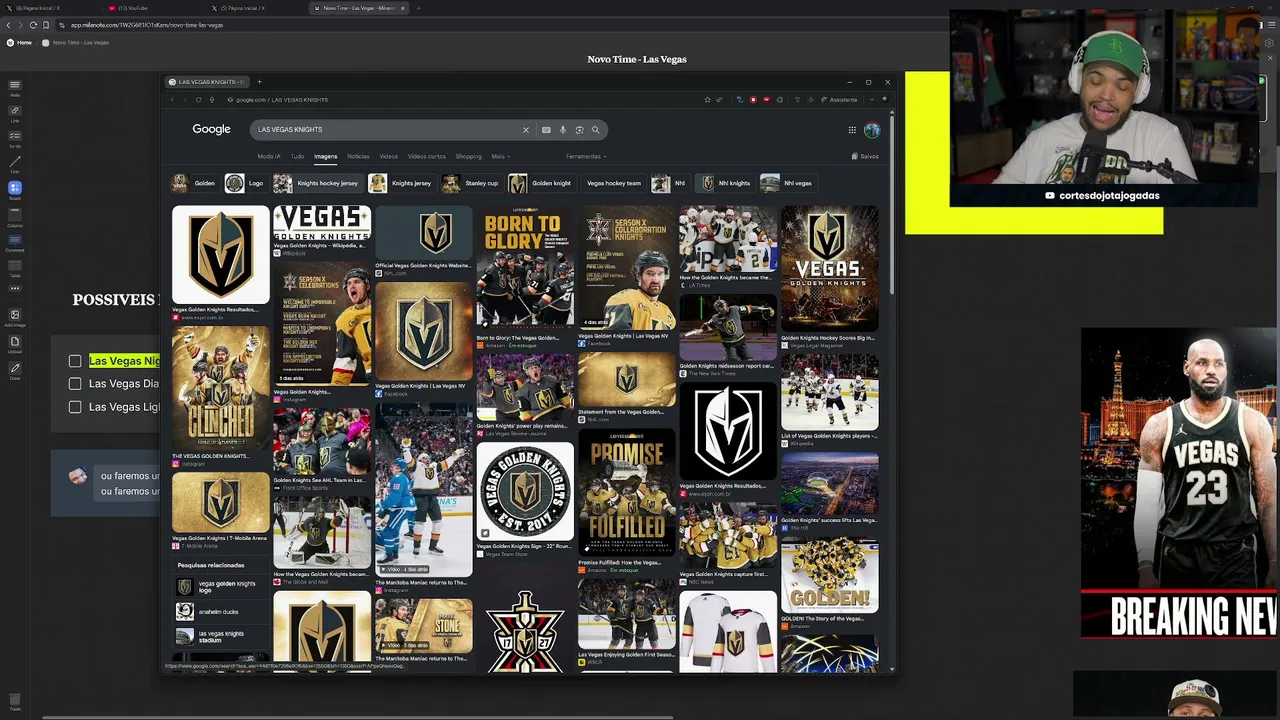The image size is (1280, 720).
Task: Check the Las Vegas Dia... to-do item
Action: tap(75, 383)
